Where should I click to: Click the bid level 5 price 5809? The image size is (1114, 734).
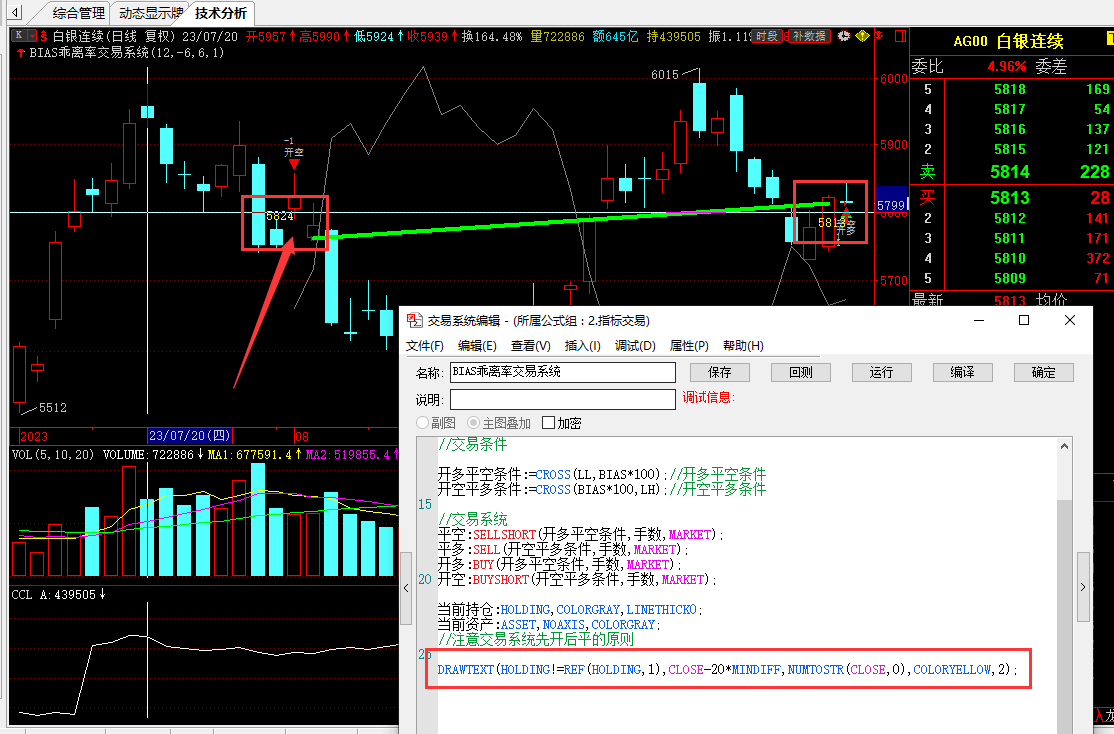[x=1010, y=278]
